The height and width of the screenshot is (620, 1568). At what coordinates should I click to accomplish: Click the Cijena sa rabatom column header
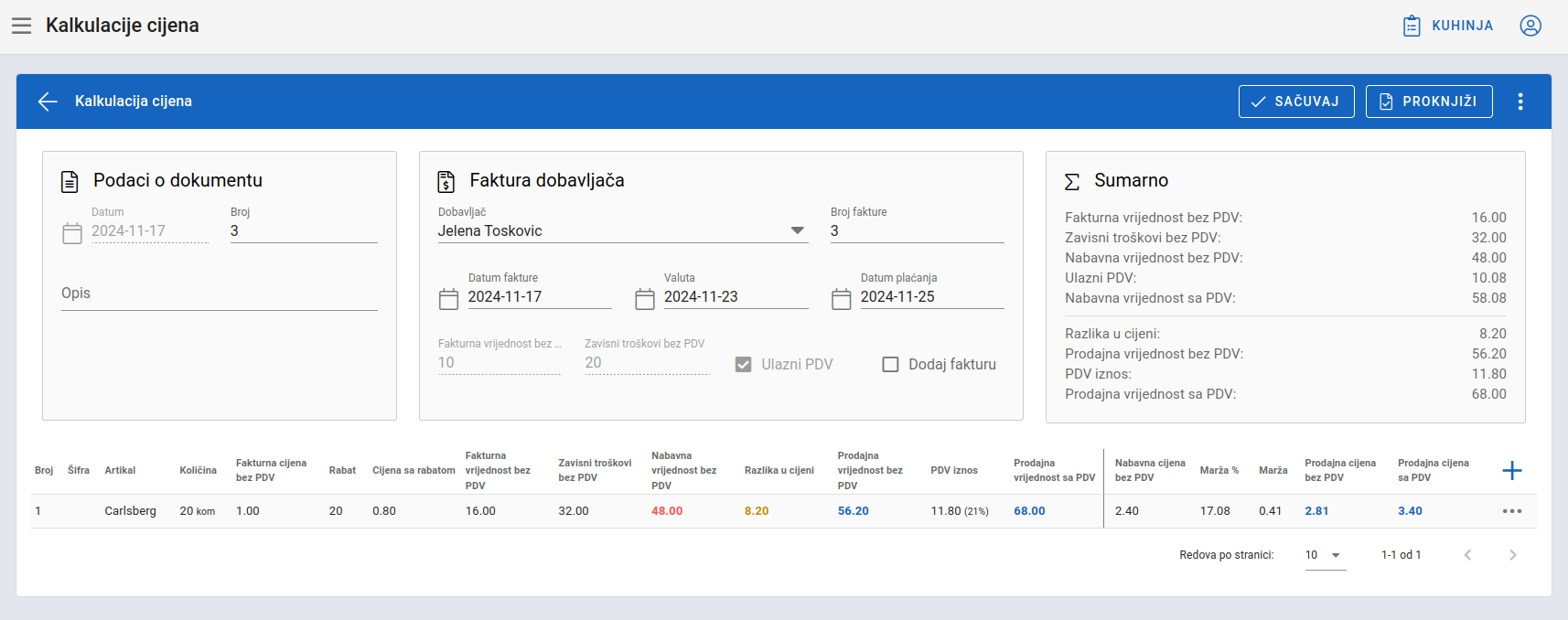click(413, 471)
